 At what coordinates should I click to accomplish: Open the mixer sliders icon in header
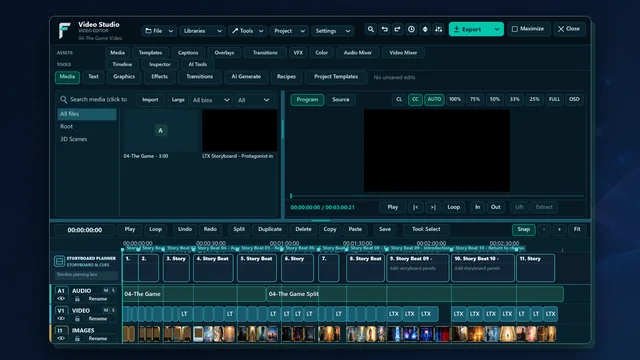point(438,29)
